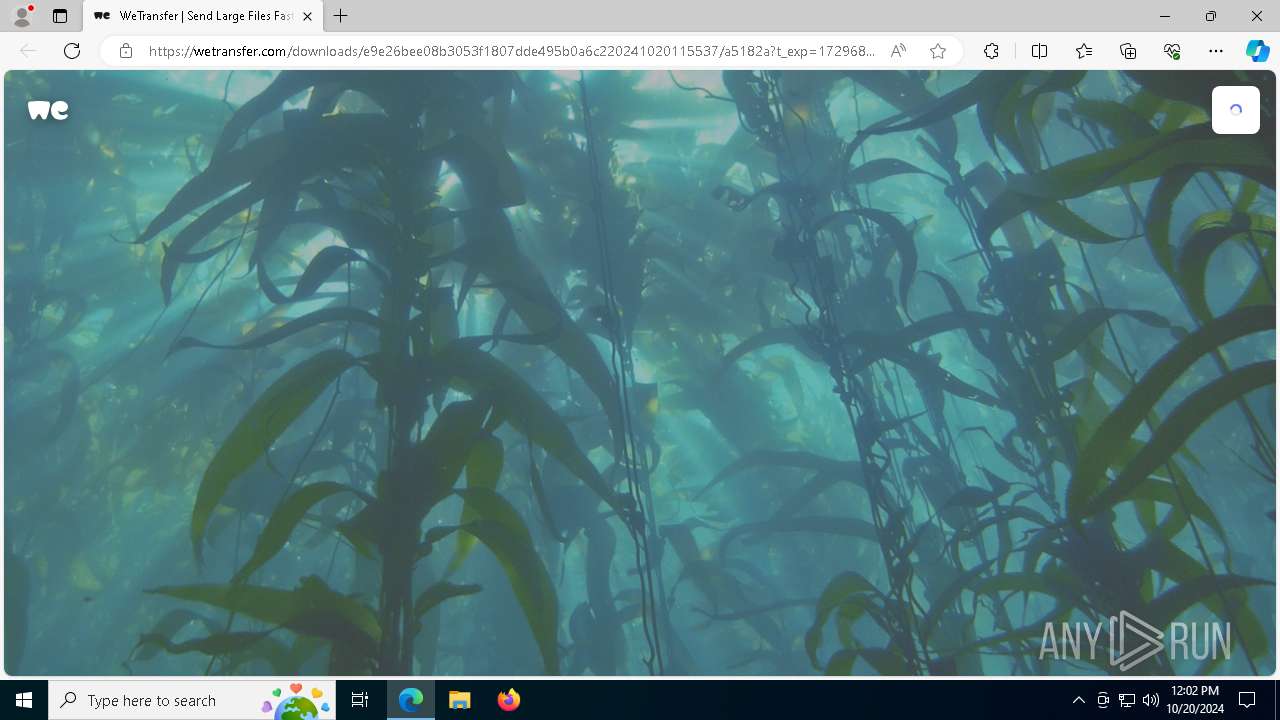Open the volume control tray icon
Screen dimensions: 1280x720
(x=1151, y=700)
